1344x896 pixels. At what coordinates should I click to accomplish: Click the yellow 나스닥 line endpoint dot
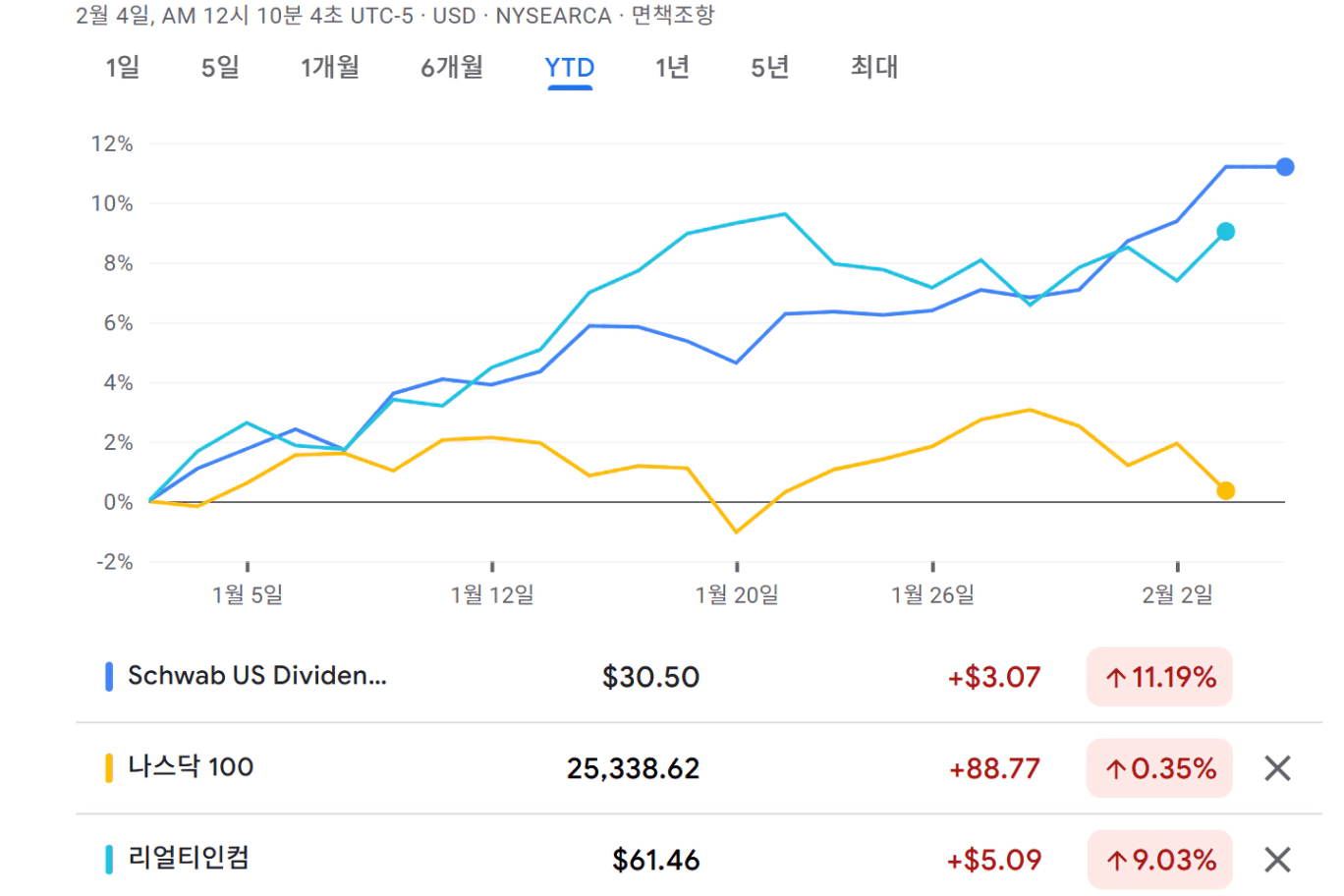pos(1225,490)
